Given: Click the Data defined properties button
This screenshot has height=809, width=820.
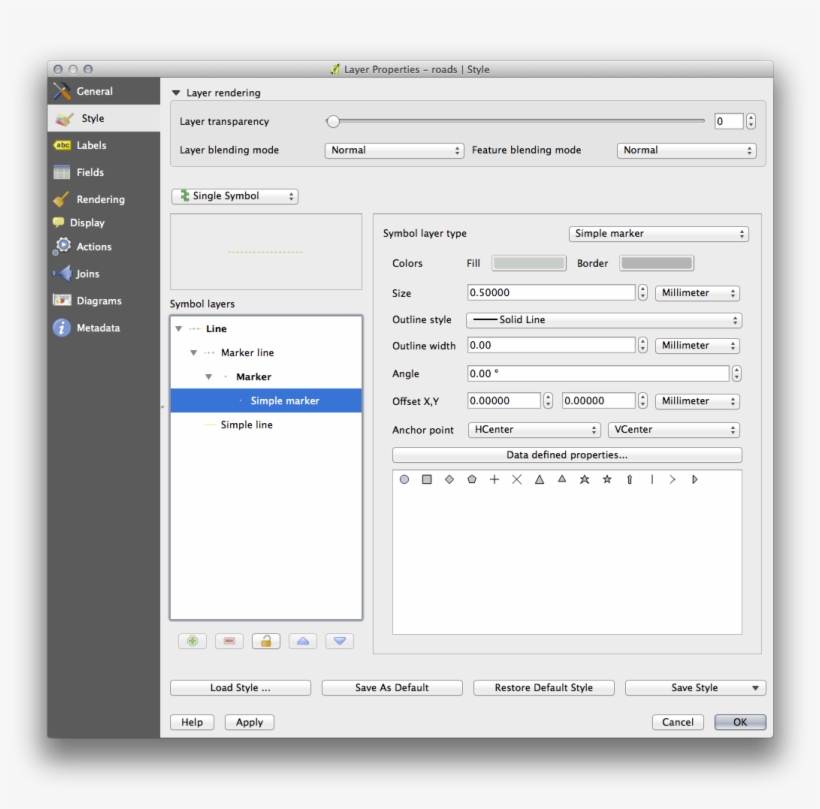Looking at the screenshot, I should [x=567, y=455].
